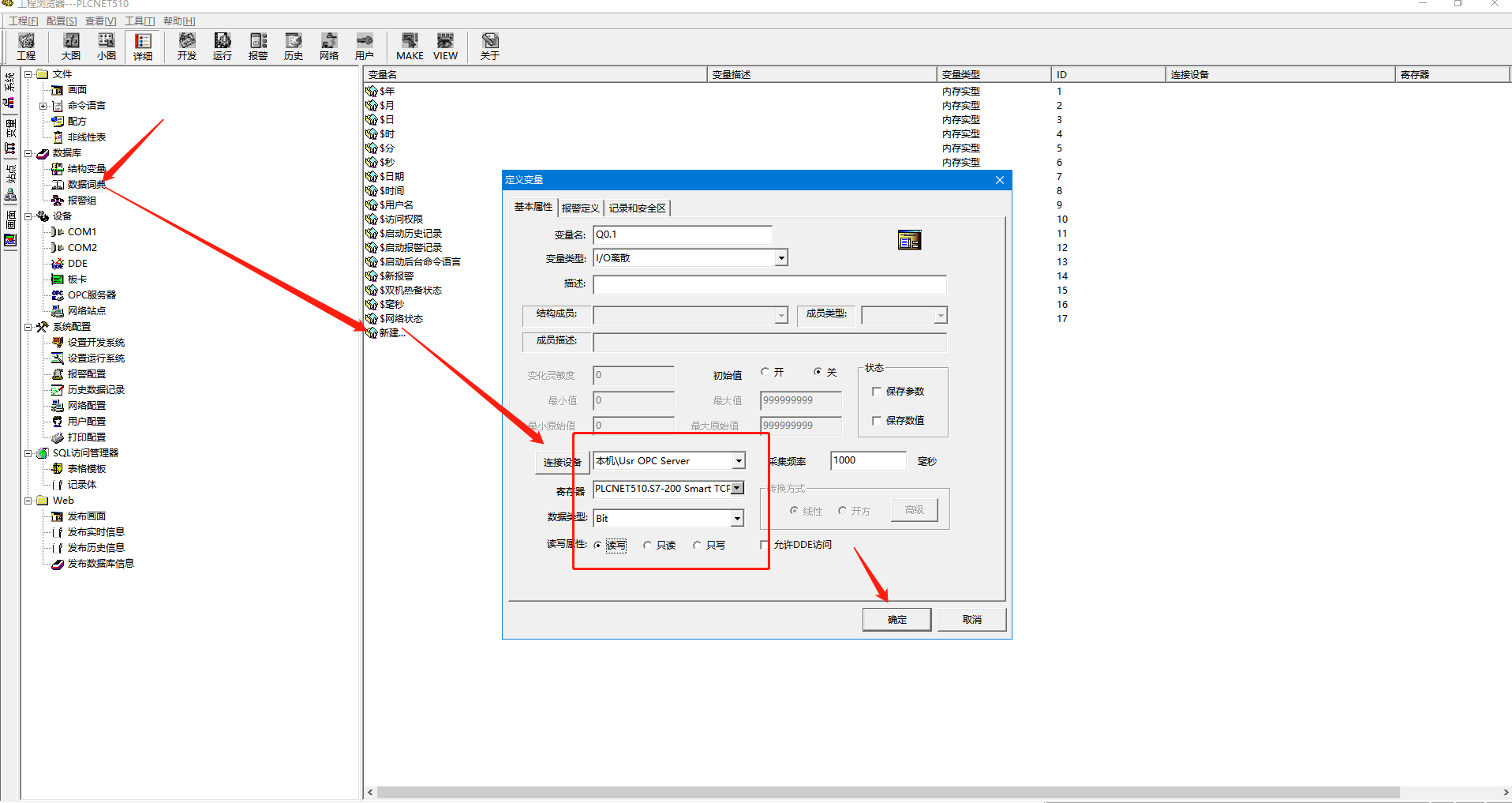Switch to the 报警定义 tab
The width and height of the screenshot is (1512, 803).
580,208
